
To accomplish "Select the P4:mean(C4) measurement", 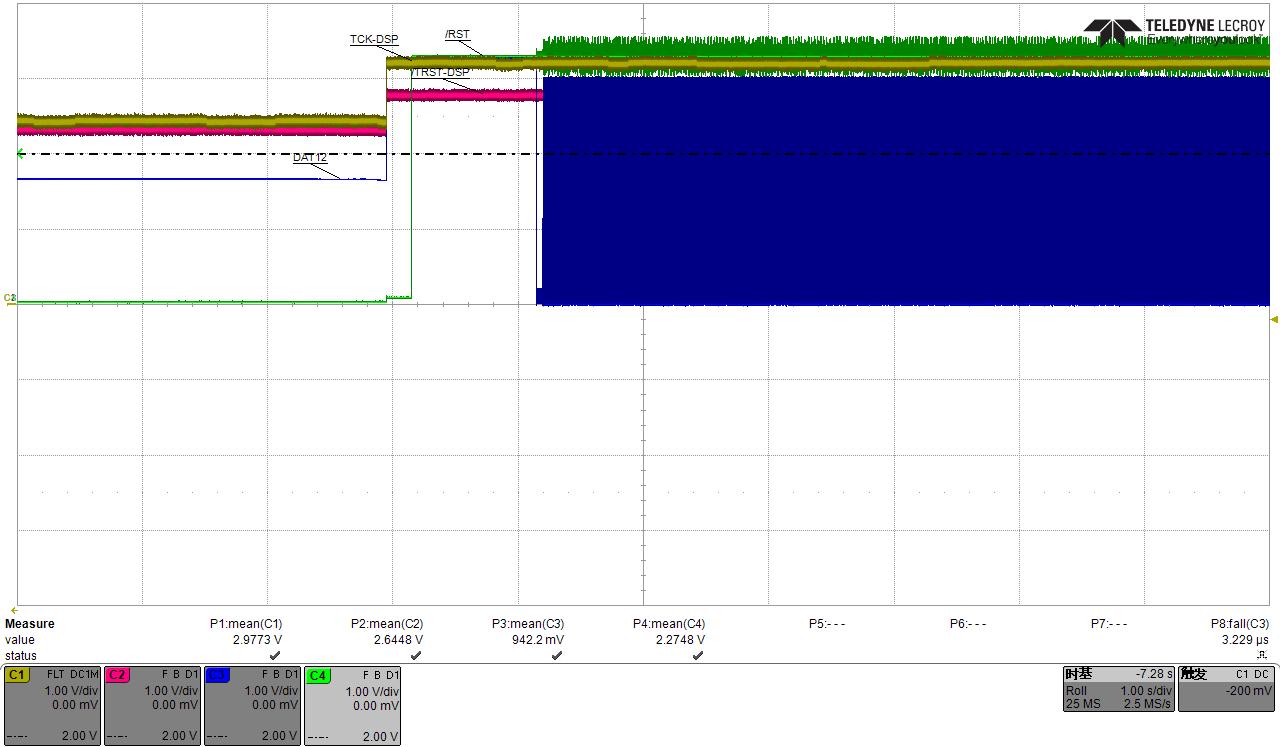I will (669, 624).
